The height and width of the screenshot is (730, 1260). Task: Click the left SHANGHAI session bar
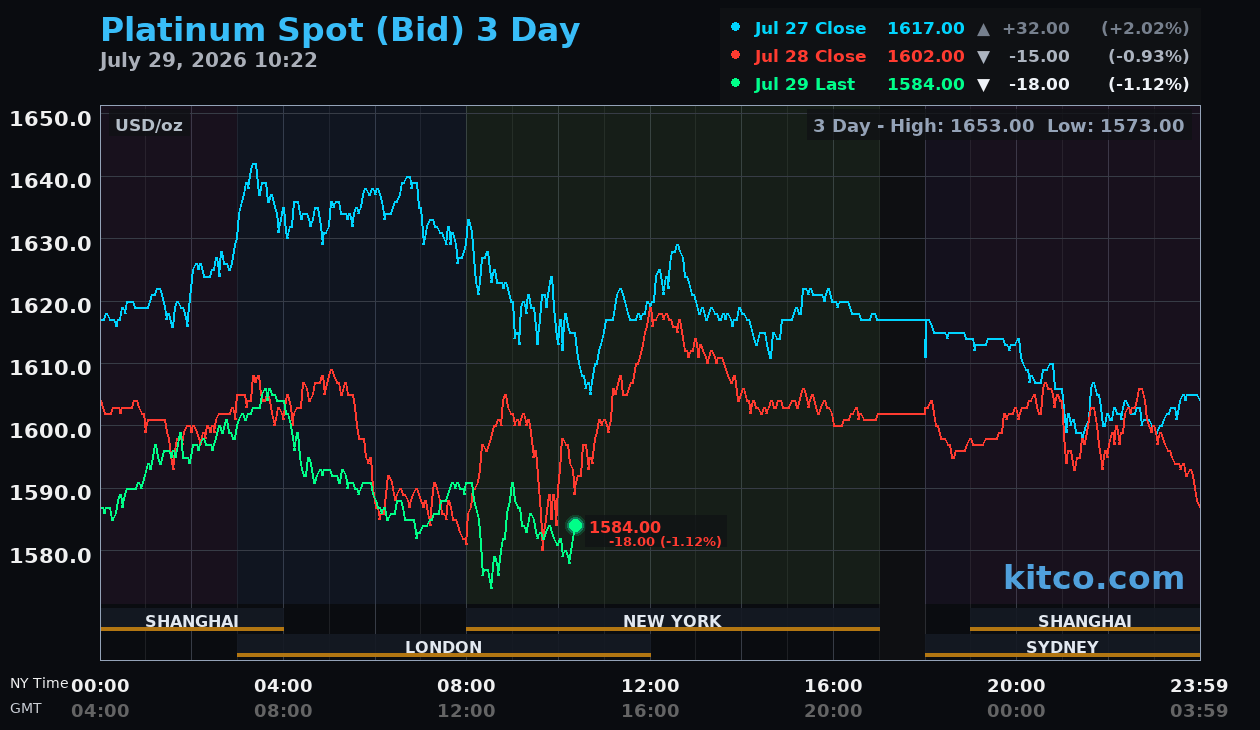coord(192,621)
